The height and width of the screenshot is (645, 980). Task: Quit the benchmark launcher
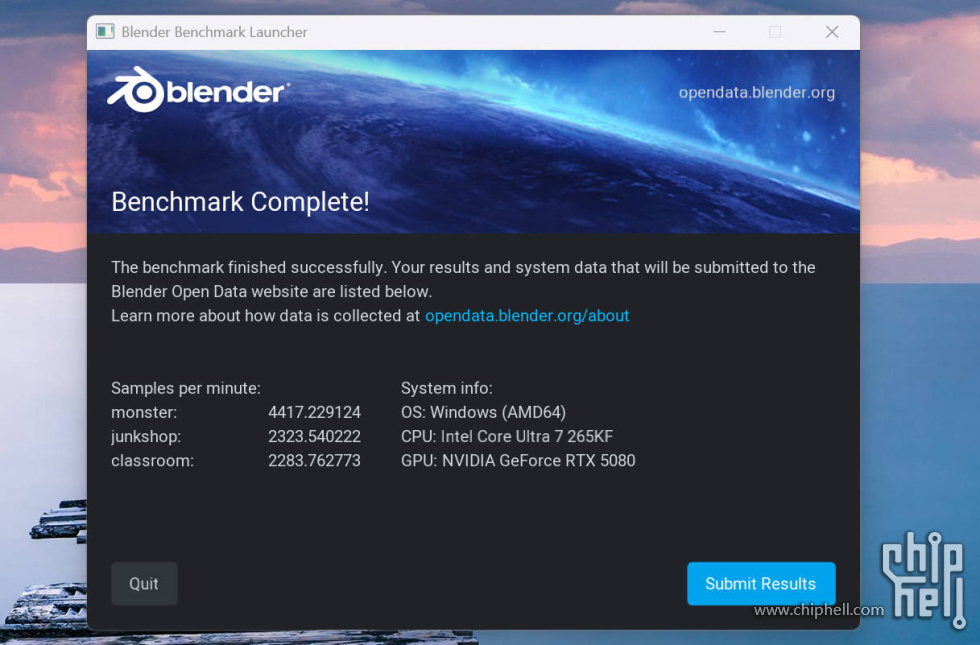(144, 583)
